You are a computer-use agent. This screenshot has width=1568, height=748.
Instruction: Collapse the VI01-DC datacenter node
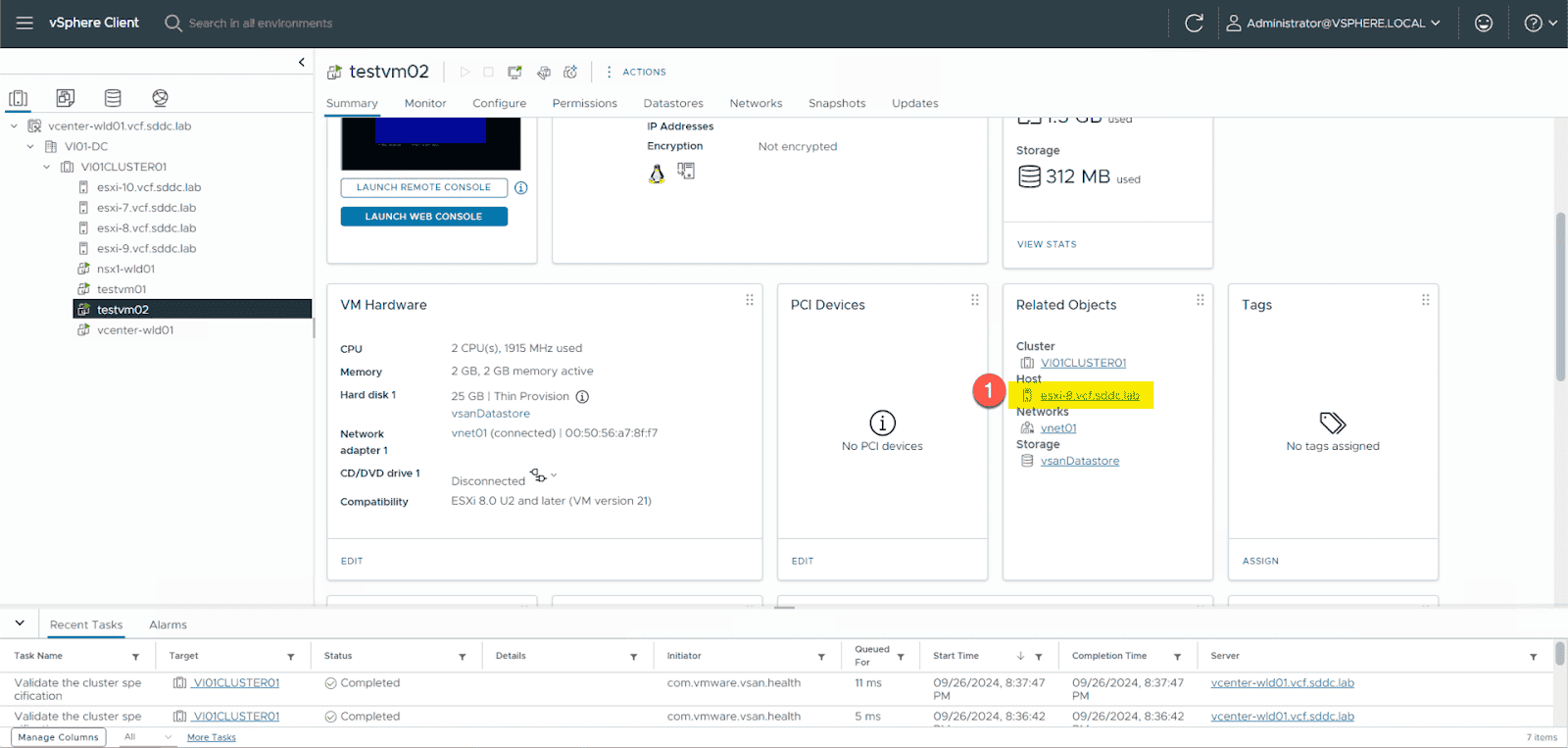click(x=30, y=146)
